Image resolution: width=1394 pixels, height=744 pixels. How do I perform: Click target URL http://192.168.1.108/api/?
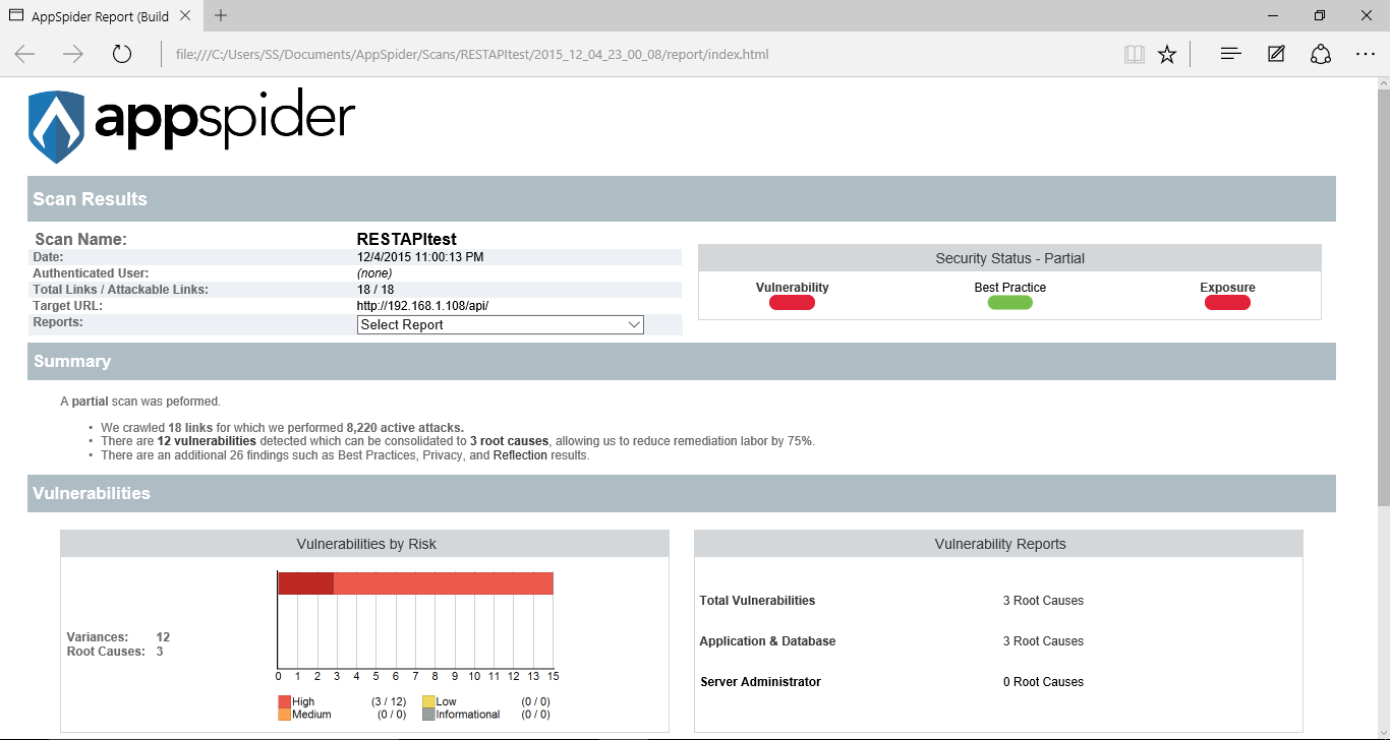click(423, 306)
